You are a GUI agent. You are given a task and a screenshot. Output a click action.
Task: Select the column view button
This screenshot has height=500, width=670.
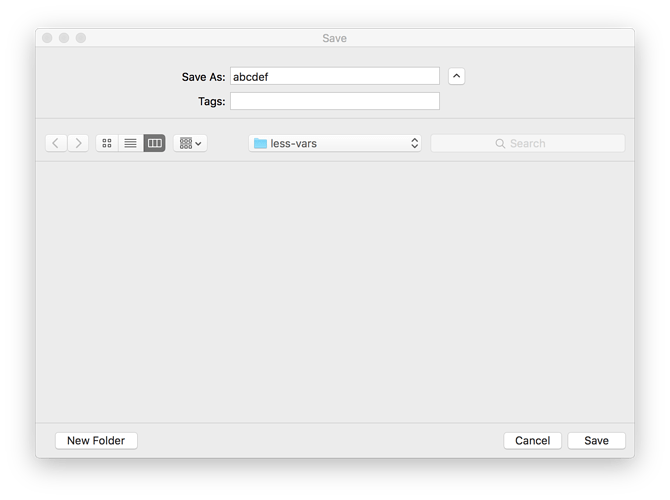tap(154, 143)
